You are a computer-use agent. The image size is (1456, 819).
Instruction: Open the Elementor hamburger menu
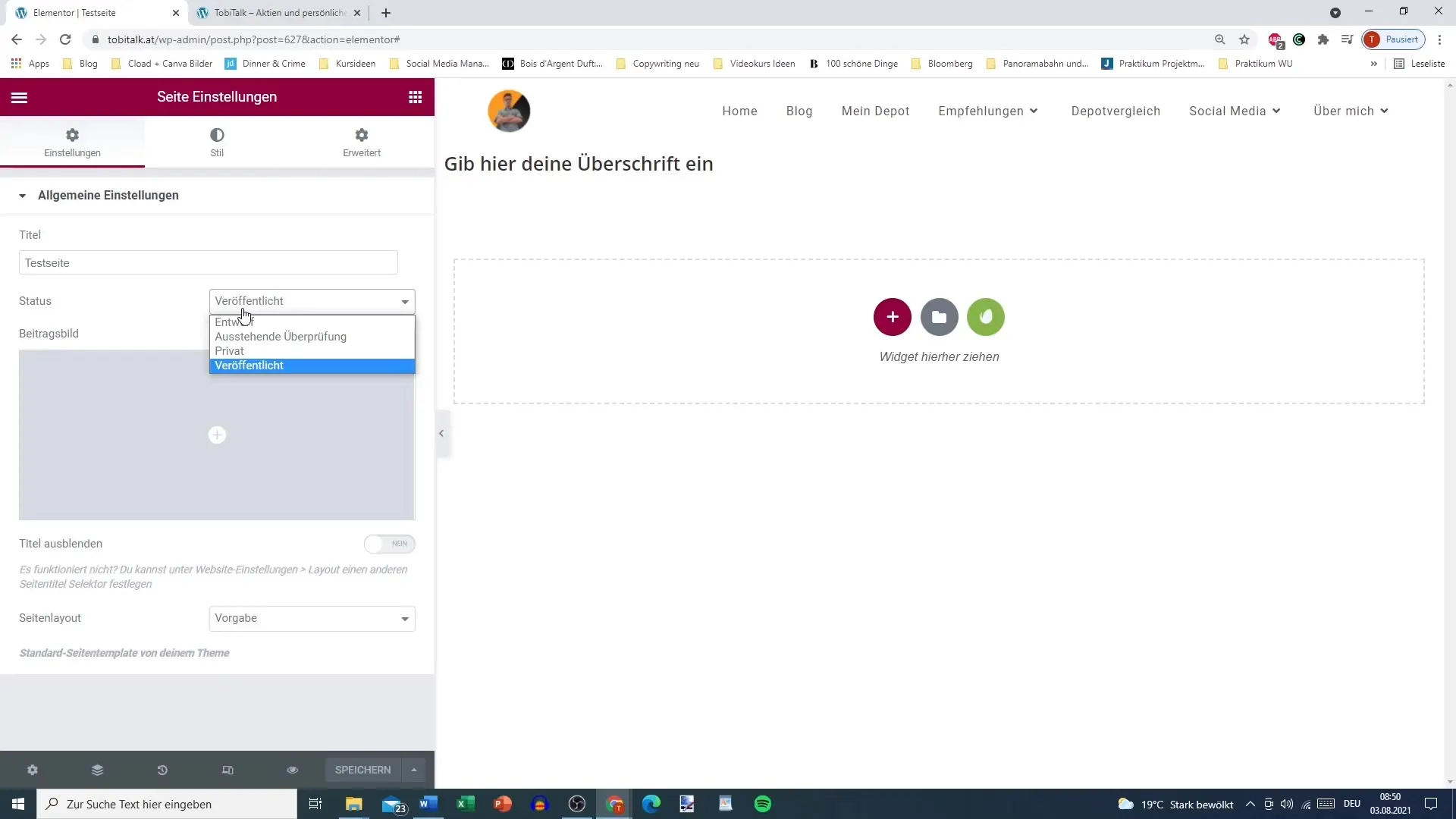tap(20, 97)
